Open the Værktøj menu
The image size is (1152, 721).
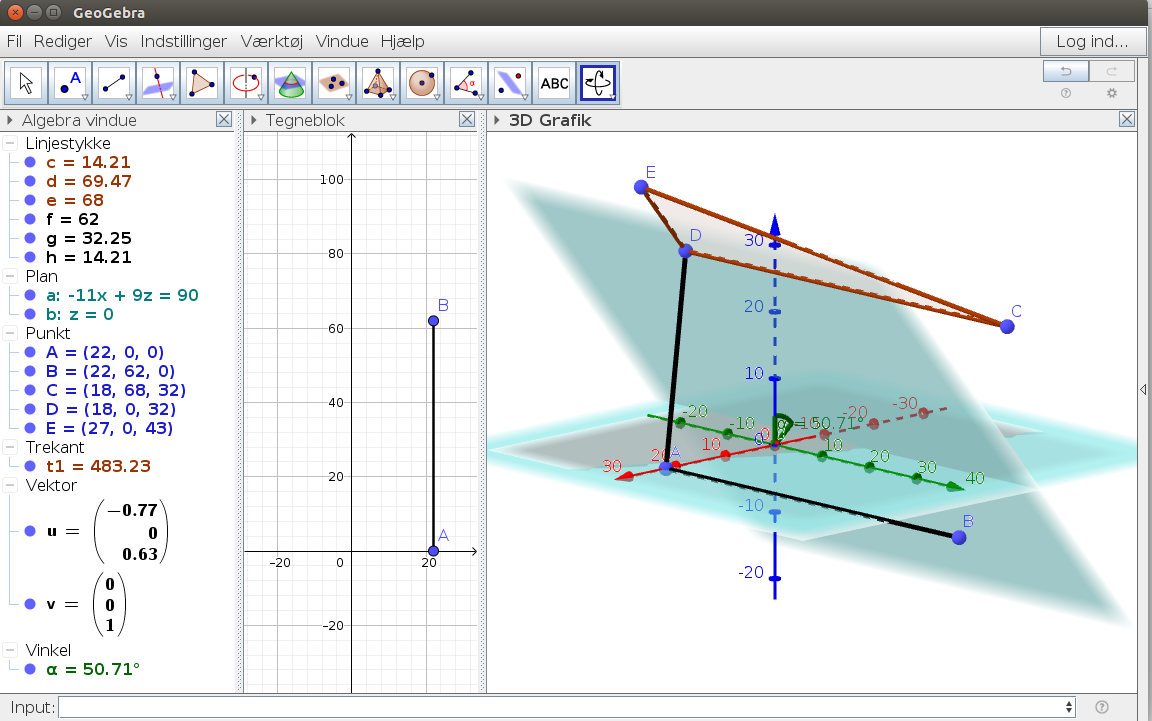click(272, 41)
